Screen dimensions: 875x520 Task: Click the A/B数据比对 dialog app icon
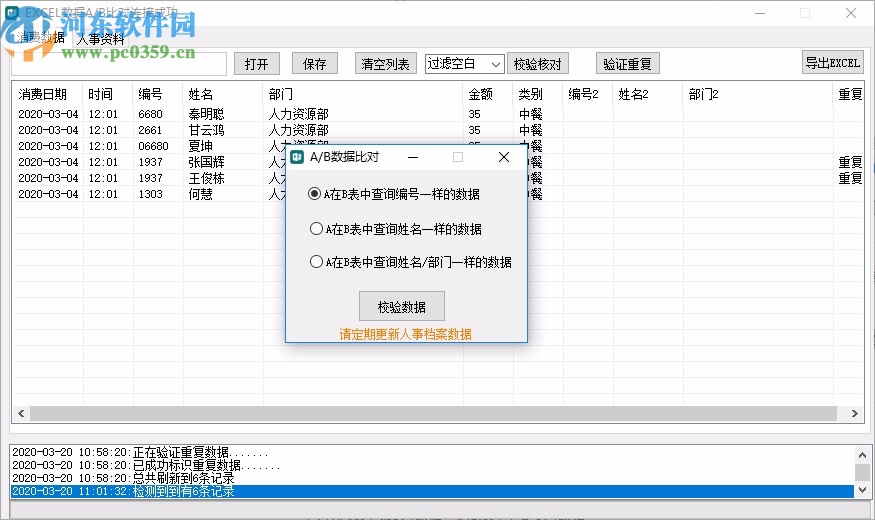tap(297, 157)
